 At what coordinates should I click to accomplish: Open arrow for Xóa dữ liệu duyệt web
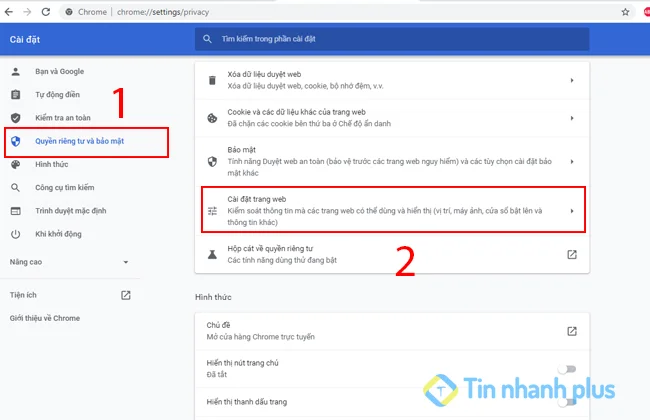tap(572, 80)
